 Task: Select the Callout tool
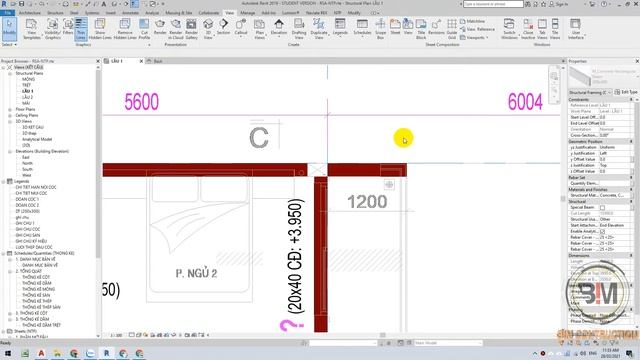point(241,27)
